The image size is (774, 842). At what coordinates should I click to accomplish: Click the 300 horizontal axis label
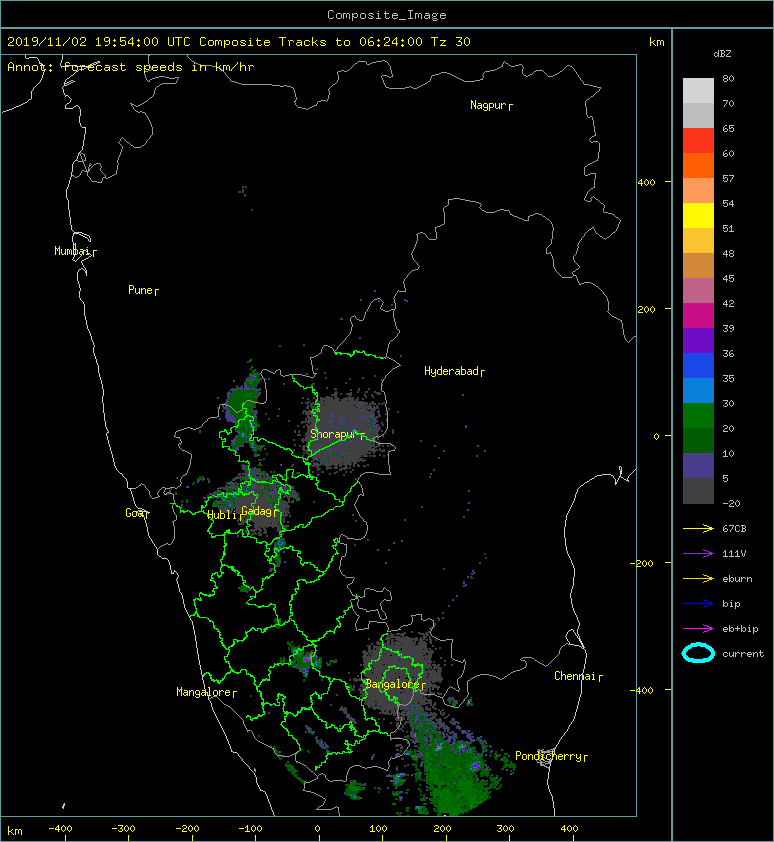coord(505,829)
